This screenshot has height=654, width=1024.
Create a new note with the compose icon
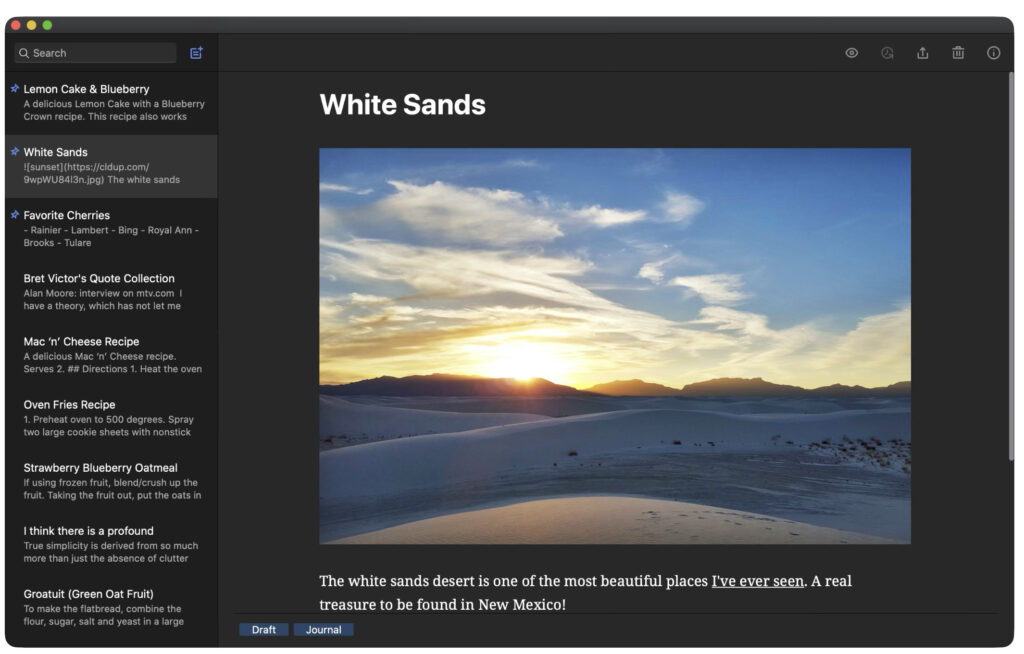click(x=196, y=53)
